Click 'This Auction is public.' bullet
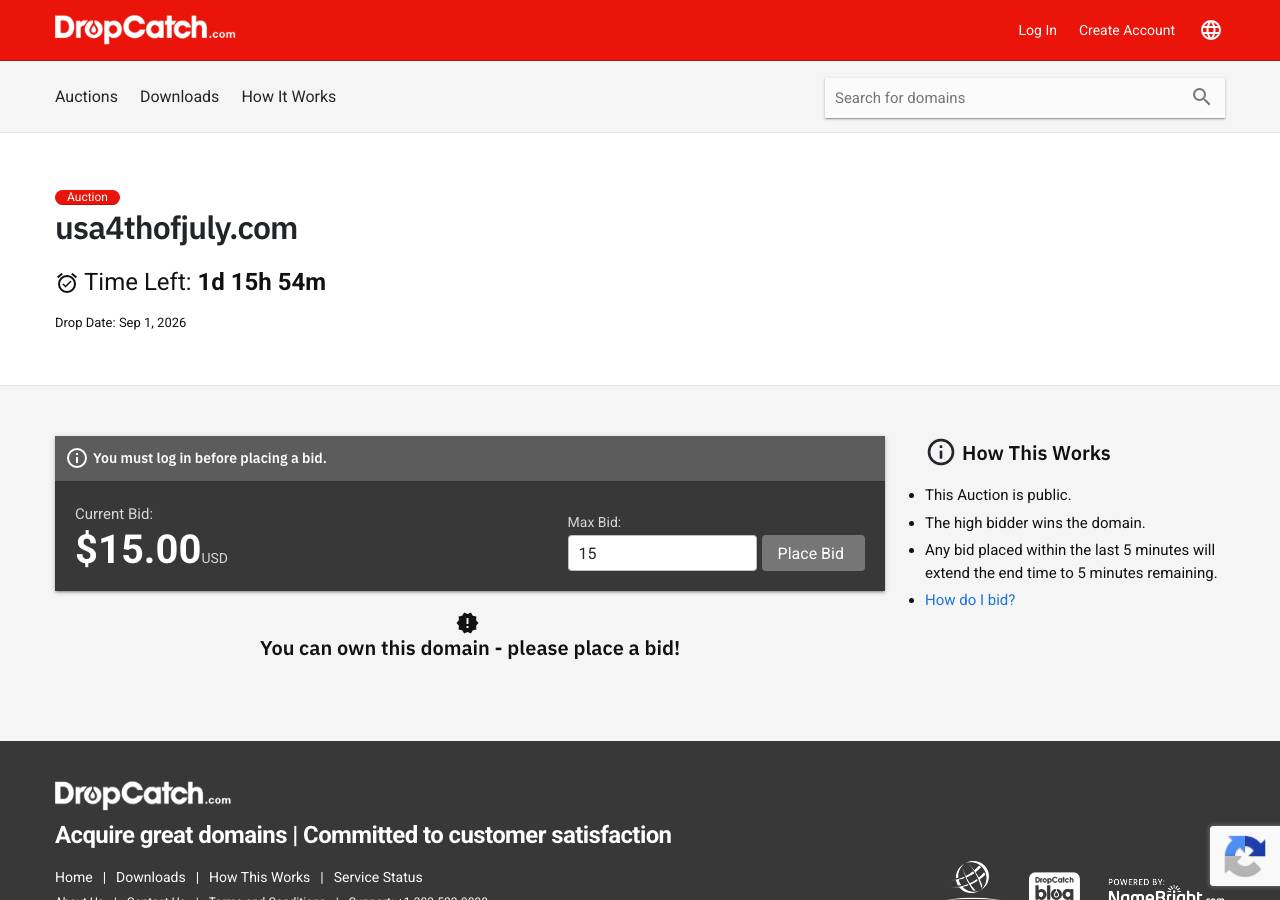The height and width of the screenshot is (900, 1280). pos(998,495)
